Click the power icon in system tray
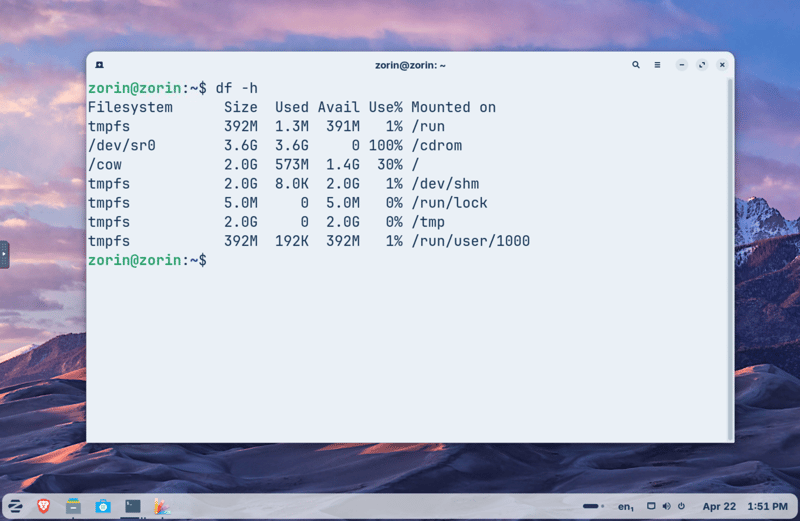This screenshot has height=521, width=800. [x=681, y=506]
